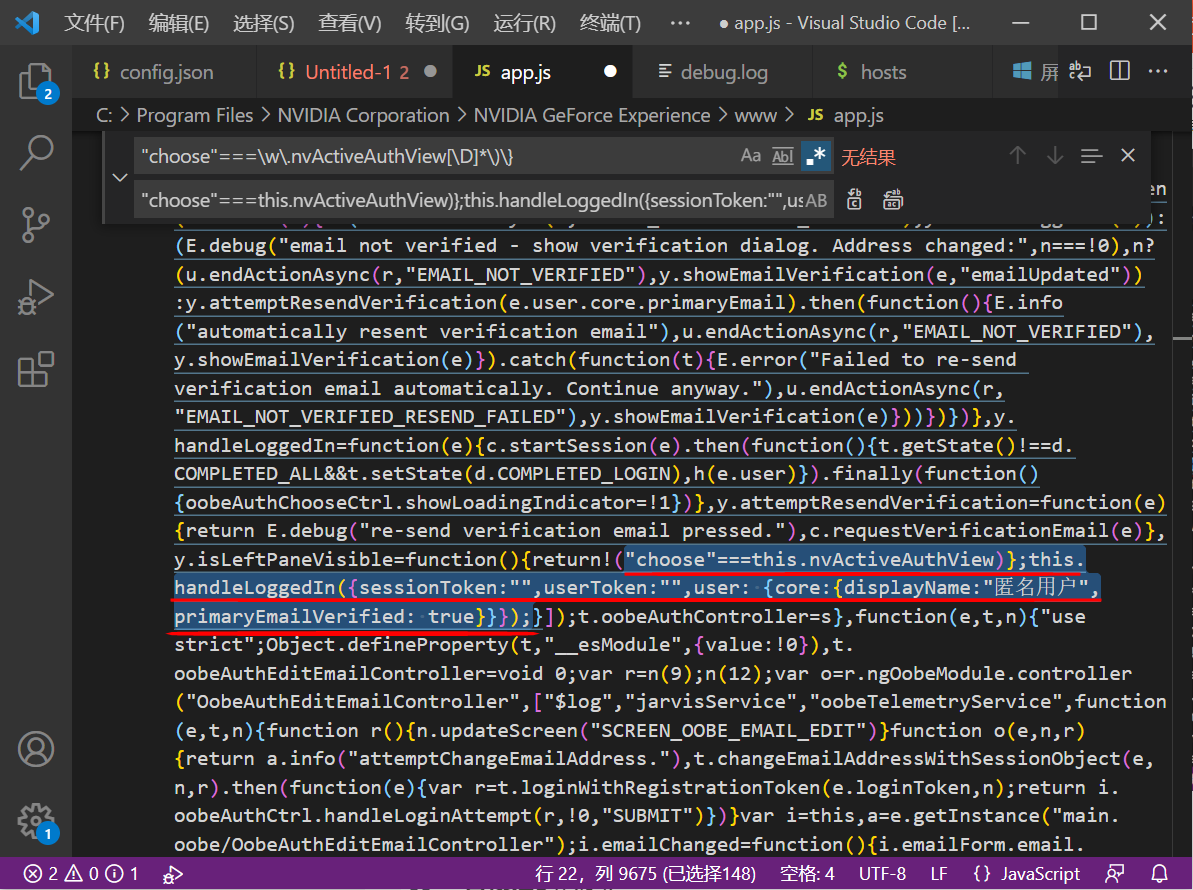Open the Extensions view
1193x890 pixels.
pyautogui.click(x=36, y=369)
